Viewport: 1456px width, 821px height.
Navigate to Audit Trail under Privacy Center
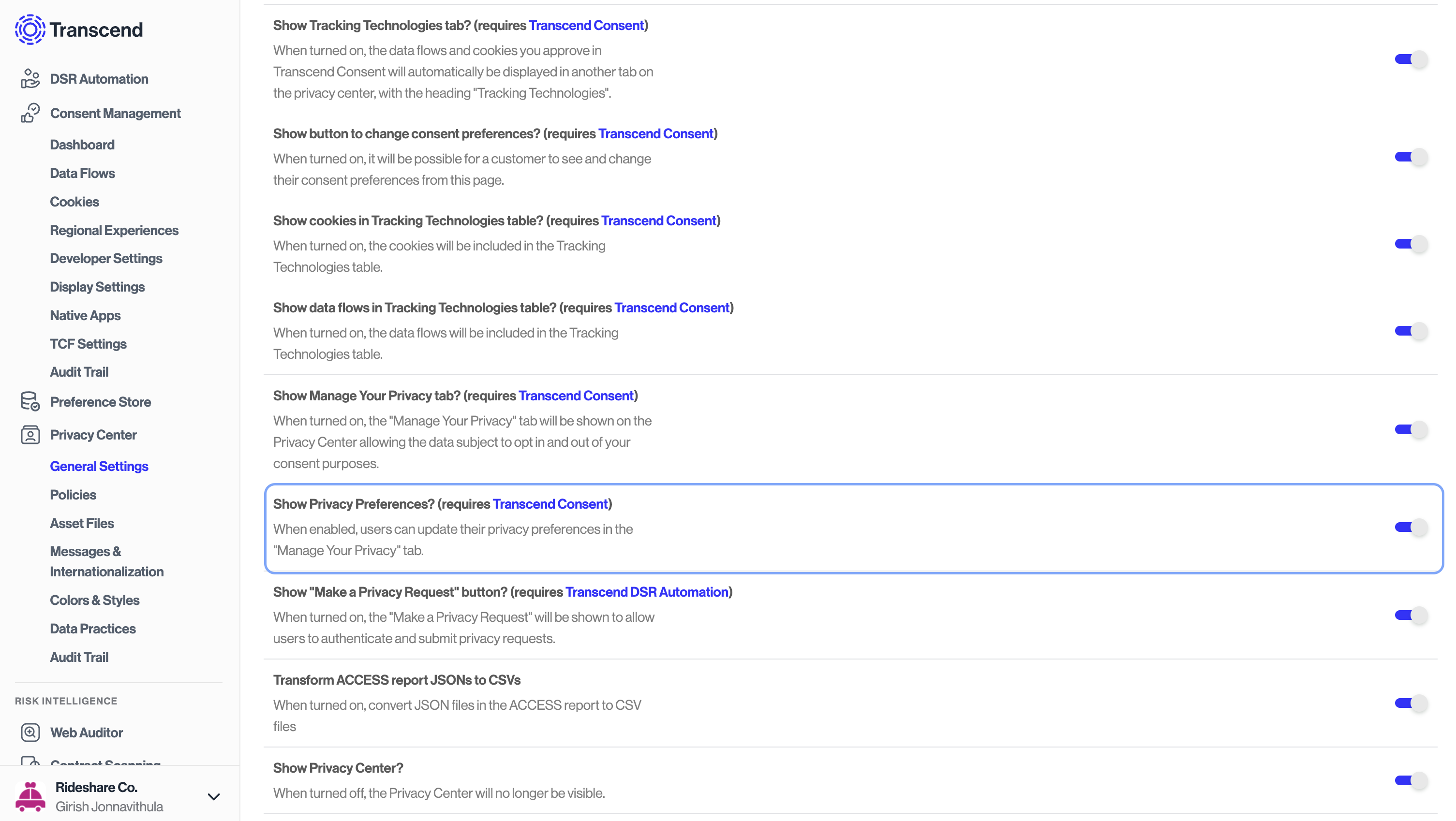pyautogui.click(x=79, y=657)
